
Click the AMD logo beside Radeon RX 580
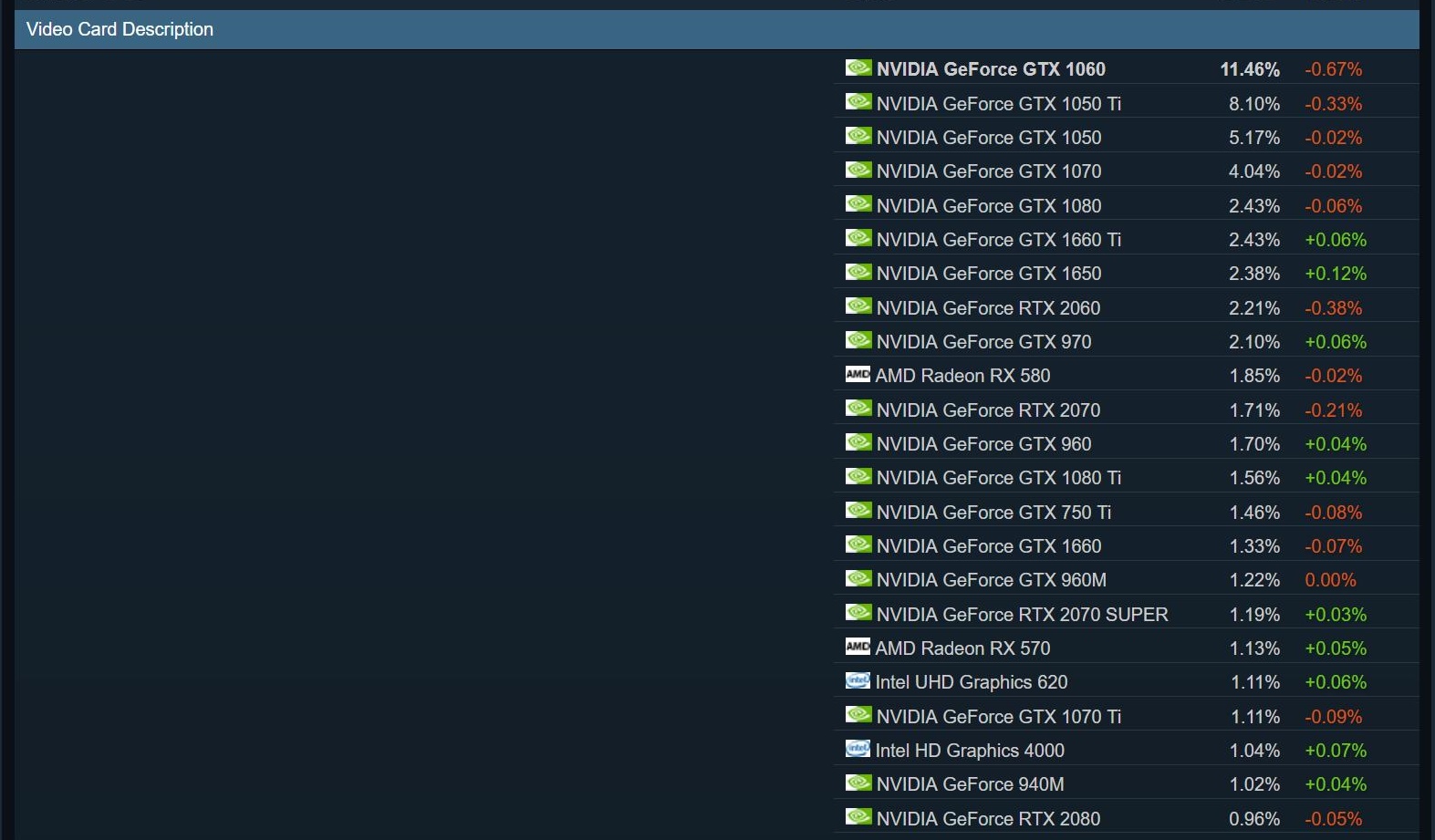click(x=858, y=374)
